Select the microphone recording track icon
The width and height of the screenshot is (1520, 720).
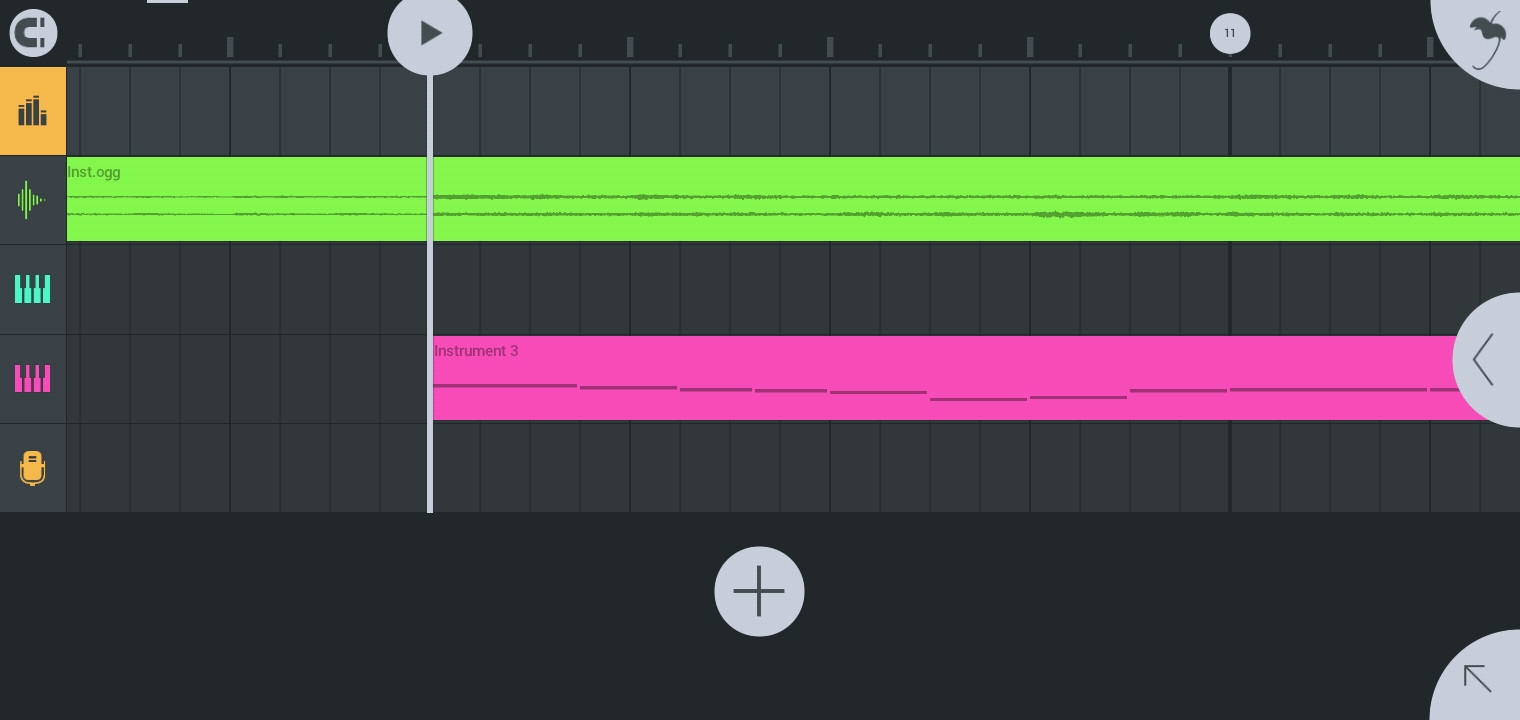33,468
